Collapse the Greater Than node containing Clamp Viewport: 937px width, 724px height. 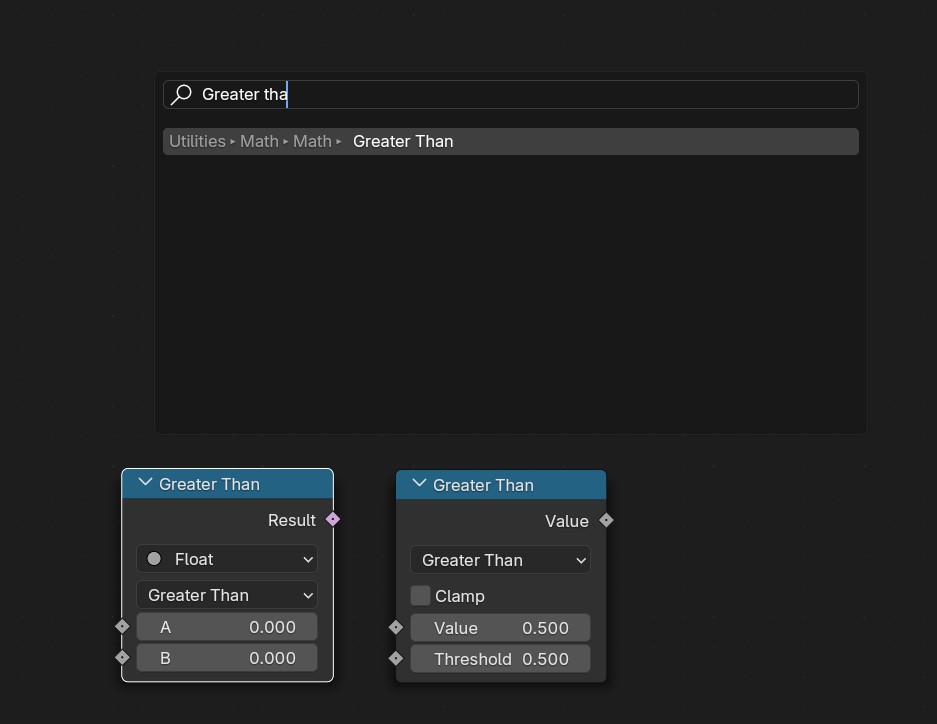[x=419, y=484]
